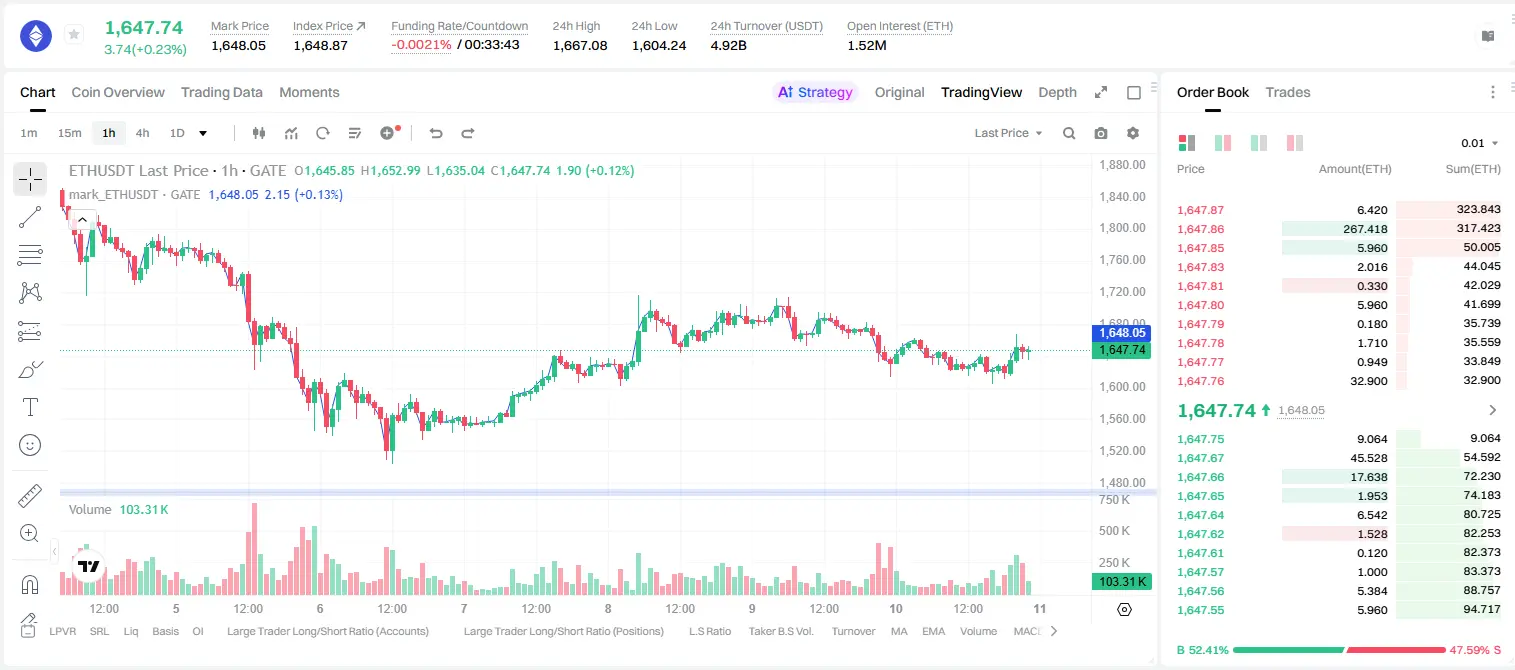Open the Coin Overview tab
The image size is (1515, 670).
118,92
